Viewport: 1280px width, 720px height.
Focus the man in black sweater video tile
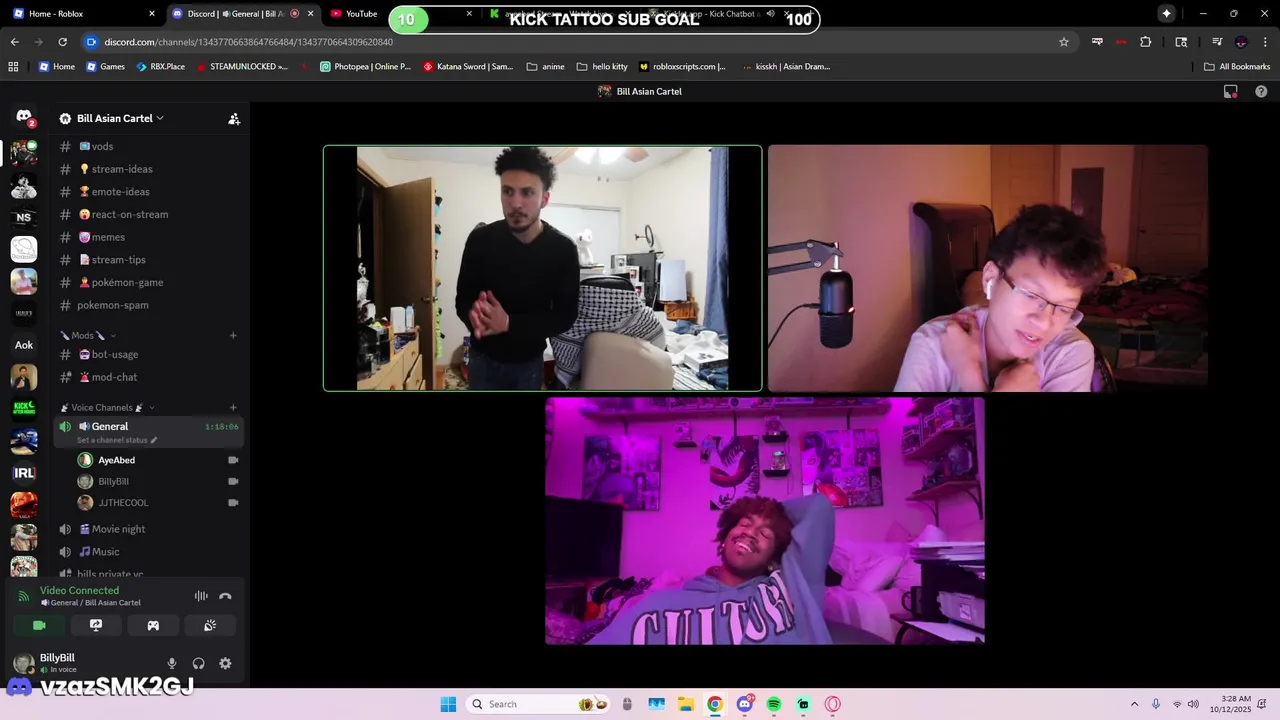pyautogui.click(x=542, y=268)
